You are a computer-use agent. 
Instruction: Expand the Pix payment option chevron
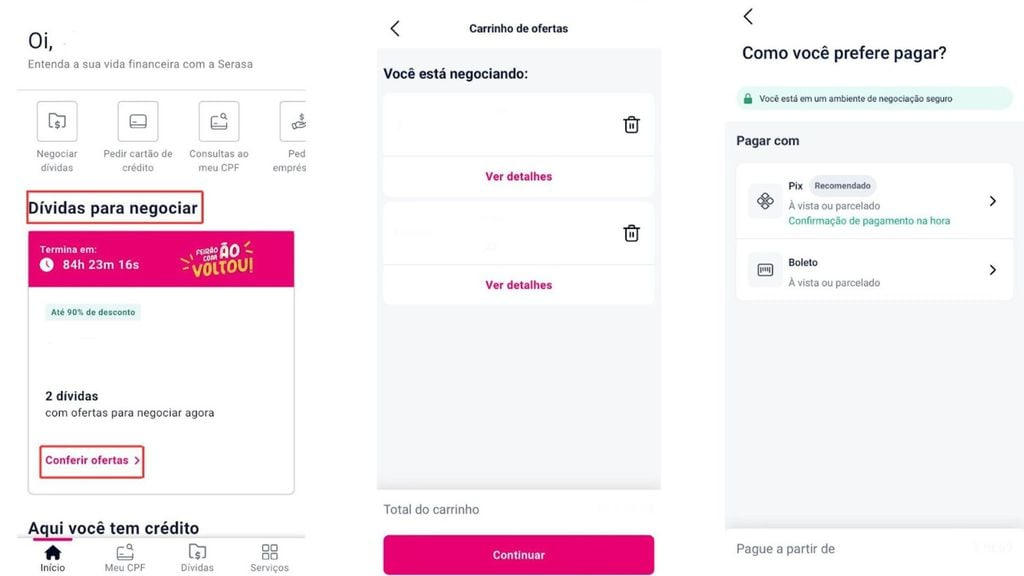(x=992, y=201)
